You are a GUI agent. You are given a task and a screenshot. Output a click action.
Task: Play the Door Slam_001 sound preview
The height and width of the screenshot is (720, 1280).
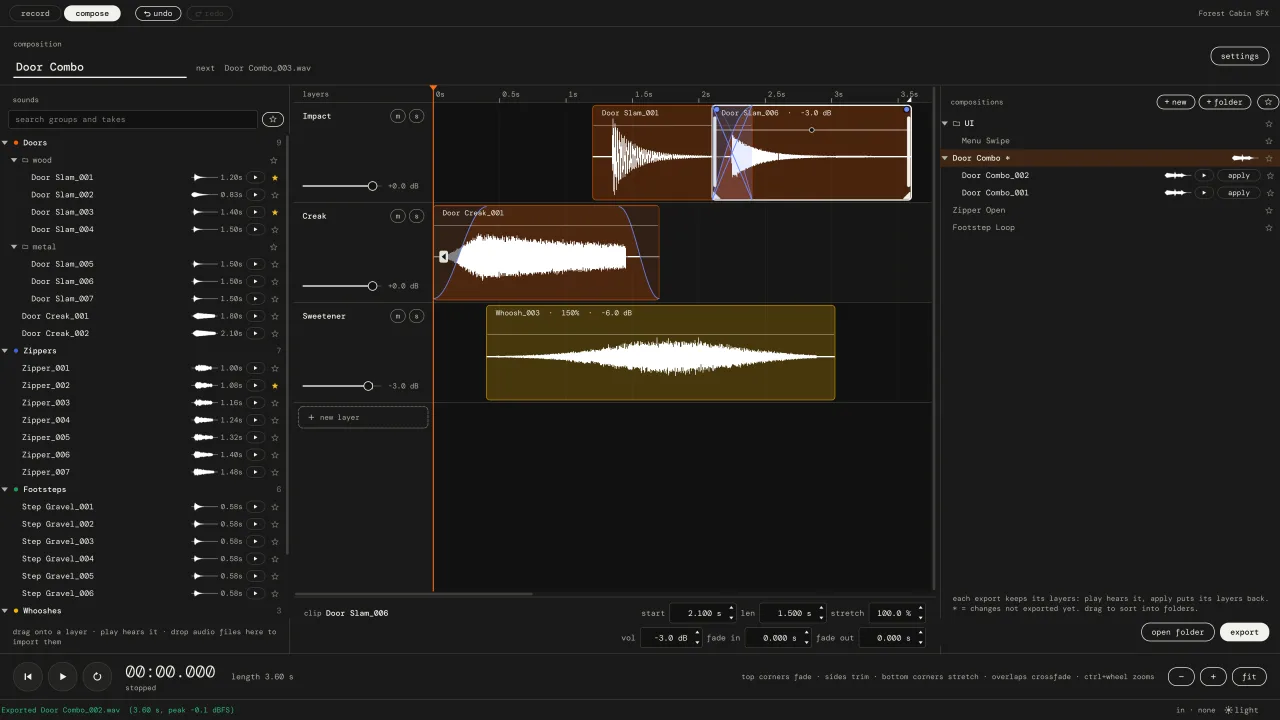coord(256,177)
